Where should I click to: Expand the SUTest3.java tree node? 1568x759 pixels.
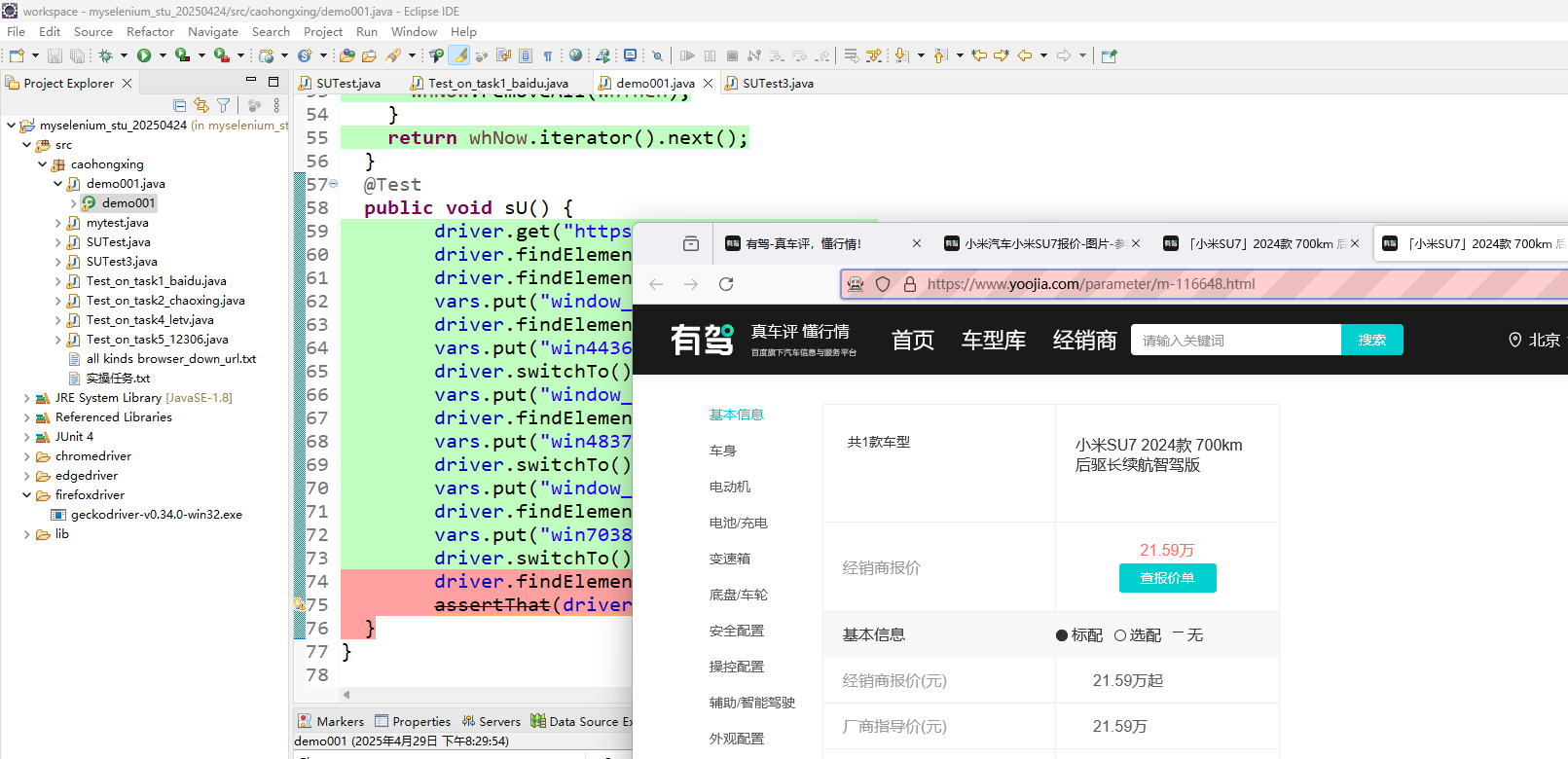point(57,262)
